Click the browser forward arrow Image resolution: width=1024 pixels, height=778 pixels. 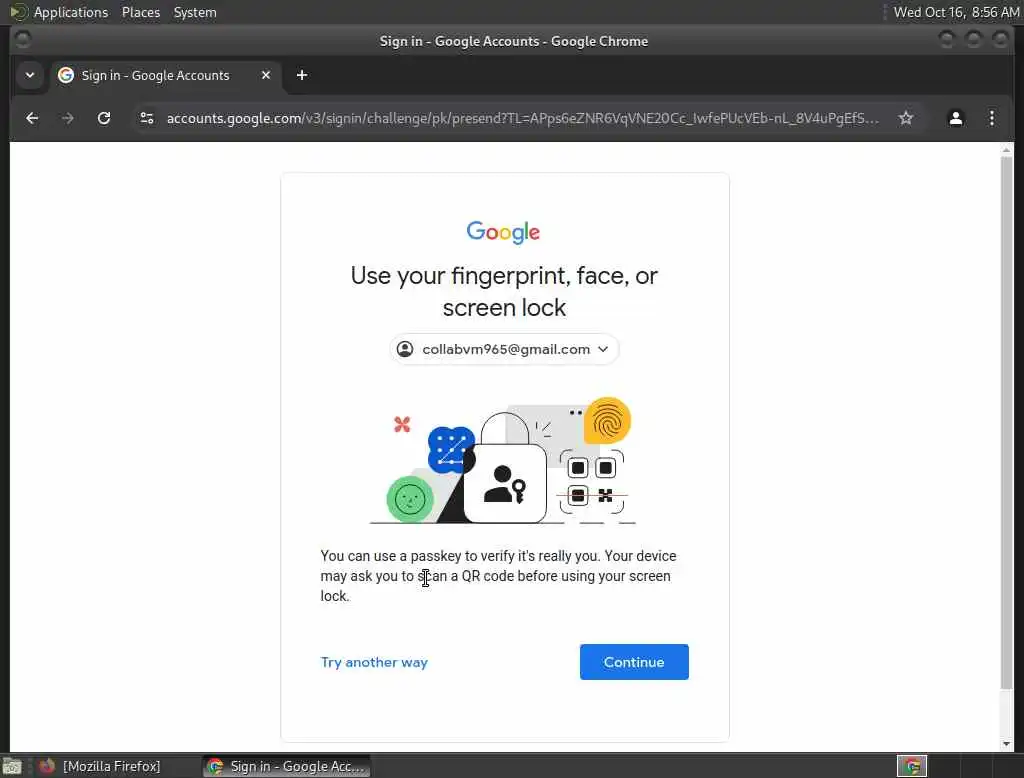coord(67,118)
